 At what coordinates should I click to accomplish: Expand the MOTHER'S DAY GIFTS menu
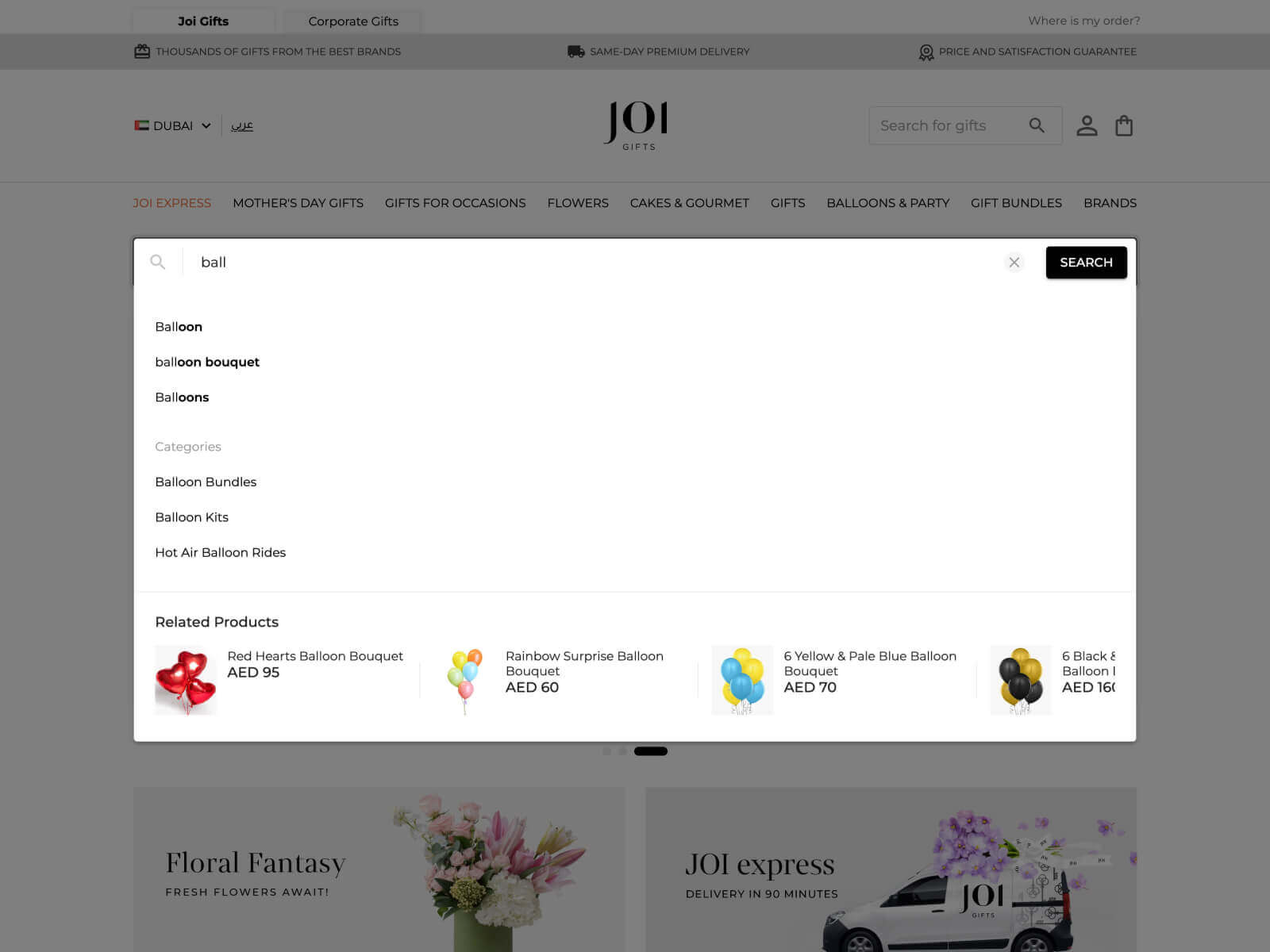(x=298, y=203)
